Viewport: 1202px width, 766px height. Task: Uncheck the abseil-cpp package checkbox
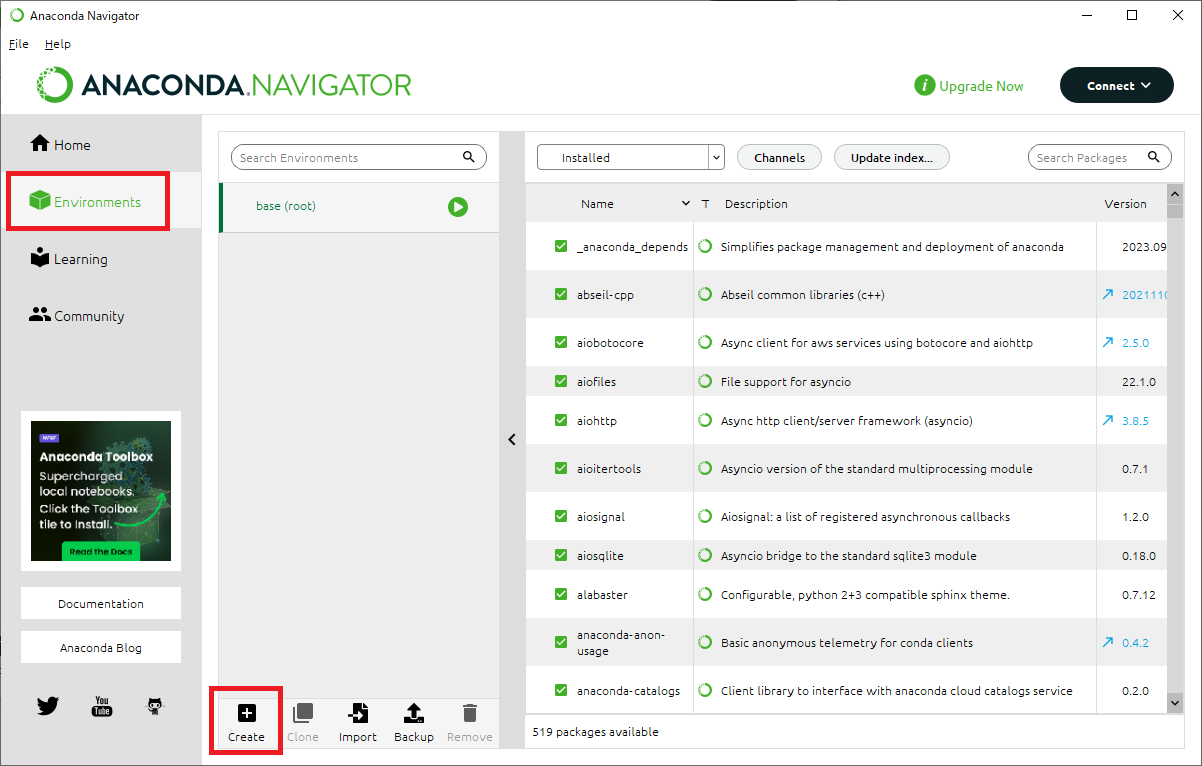[561, 295]
